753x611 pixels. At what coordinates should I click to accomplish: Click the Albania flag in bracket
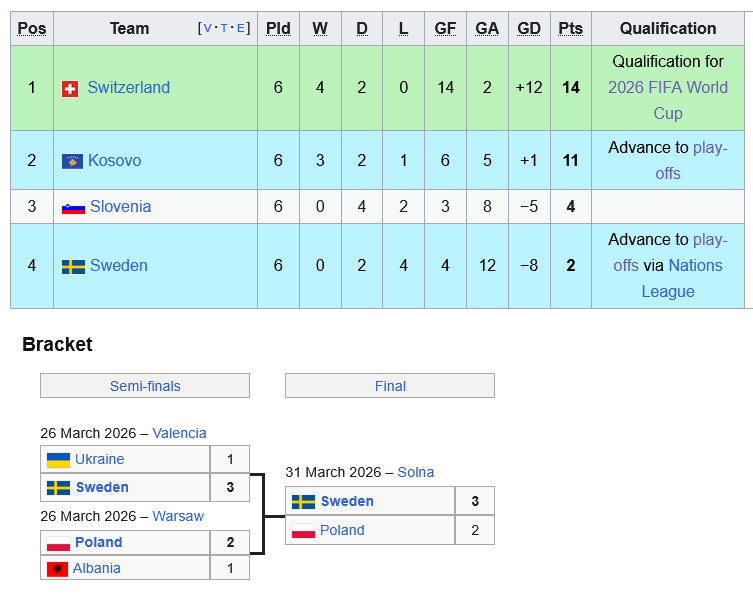[x=58, y=569]
